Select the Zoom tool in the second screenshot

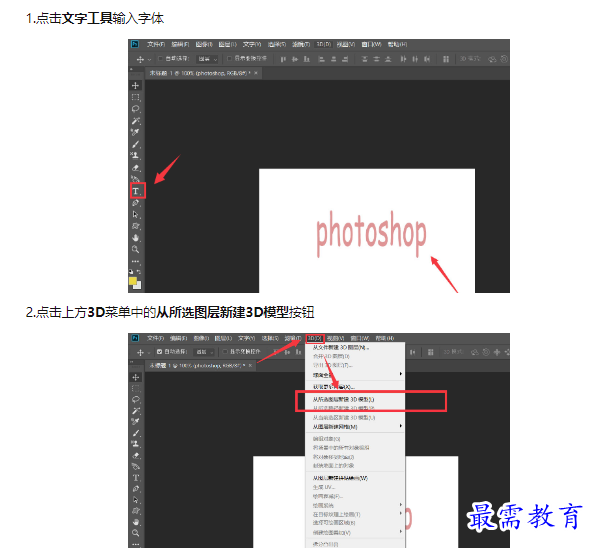136,533
